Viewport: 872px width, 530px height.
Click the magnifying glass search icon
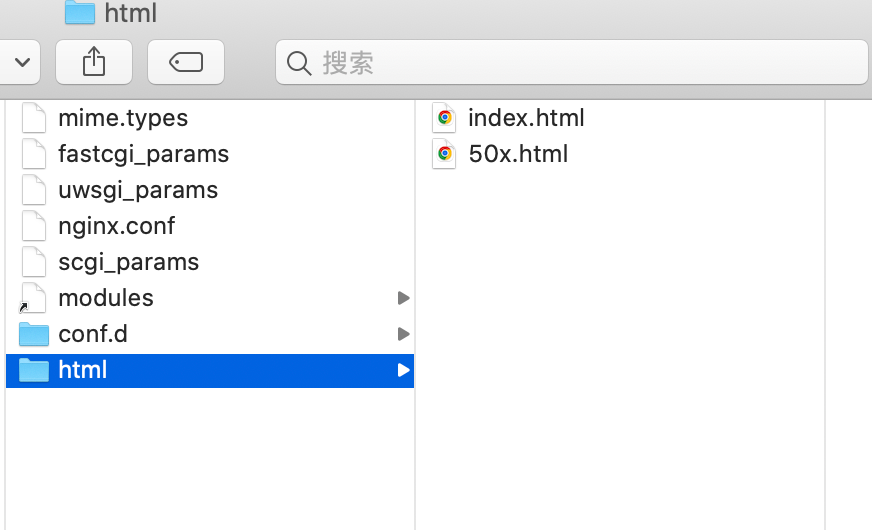(298, 63)
